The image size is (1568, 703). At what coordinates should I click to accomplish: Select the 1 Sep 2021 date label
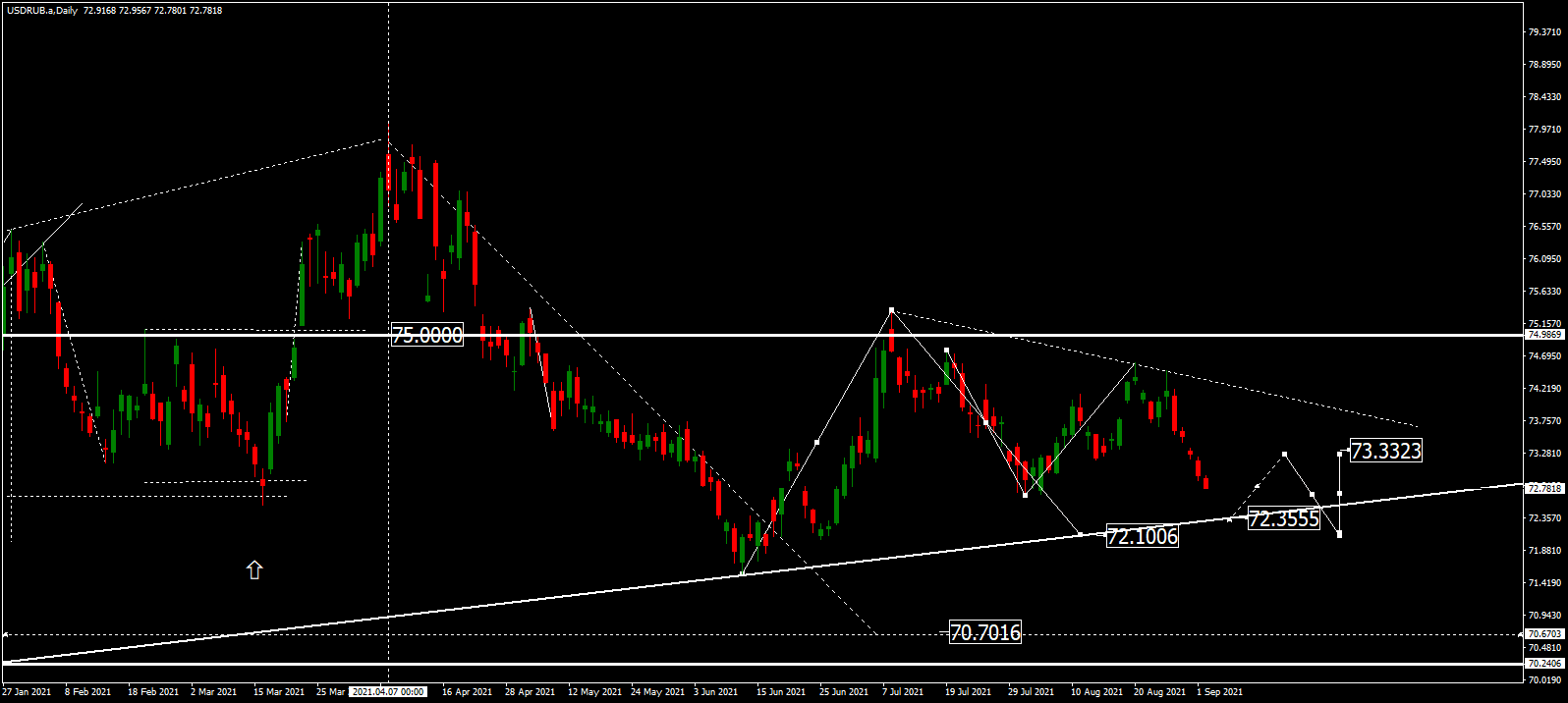coord(1219,692)
